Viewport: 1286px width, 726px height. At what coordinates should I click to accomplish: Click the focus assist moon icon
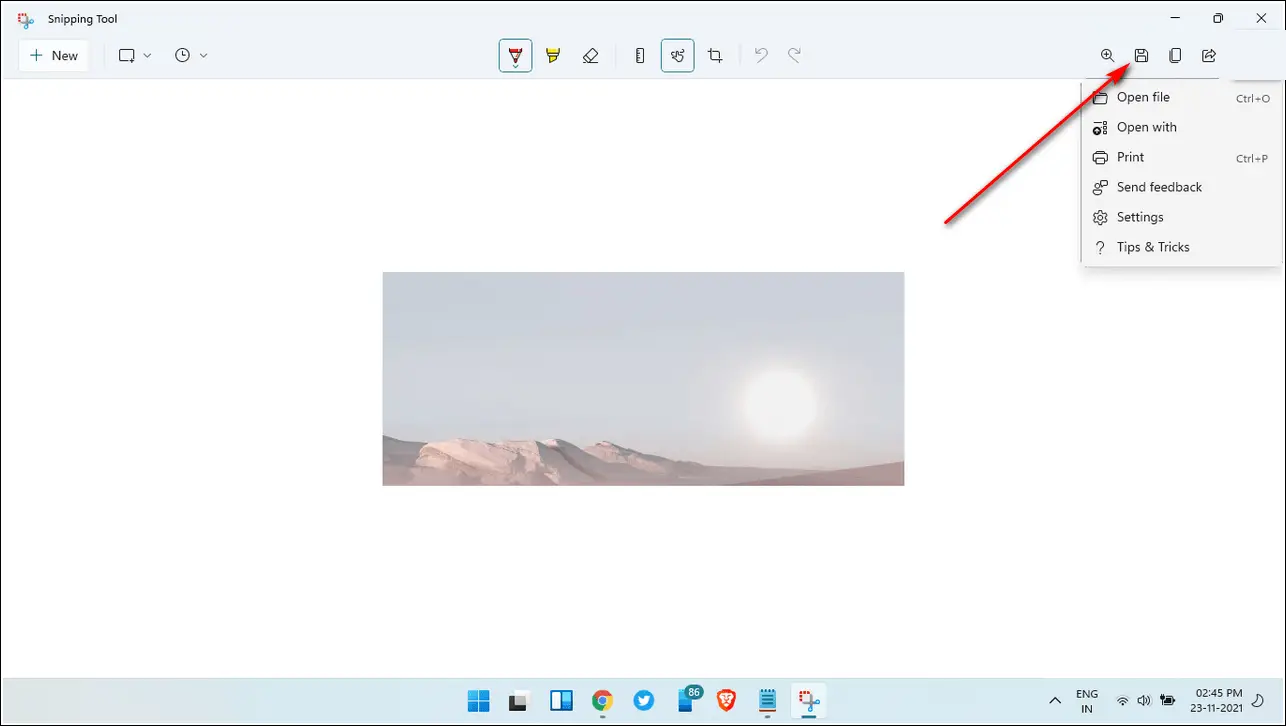(x=1258, y=701)
